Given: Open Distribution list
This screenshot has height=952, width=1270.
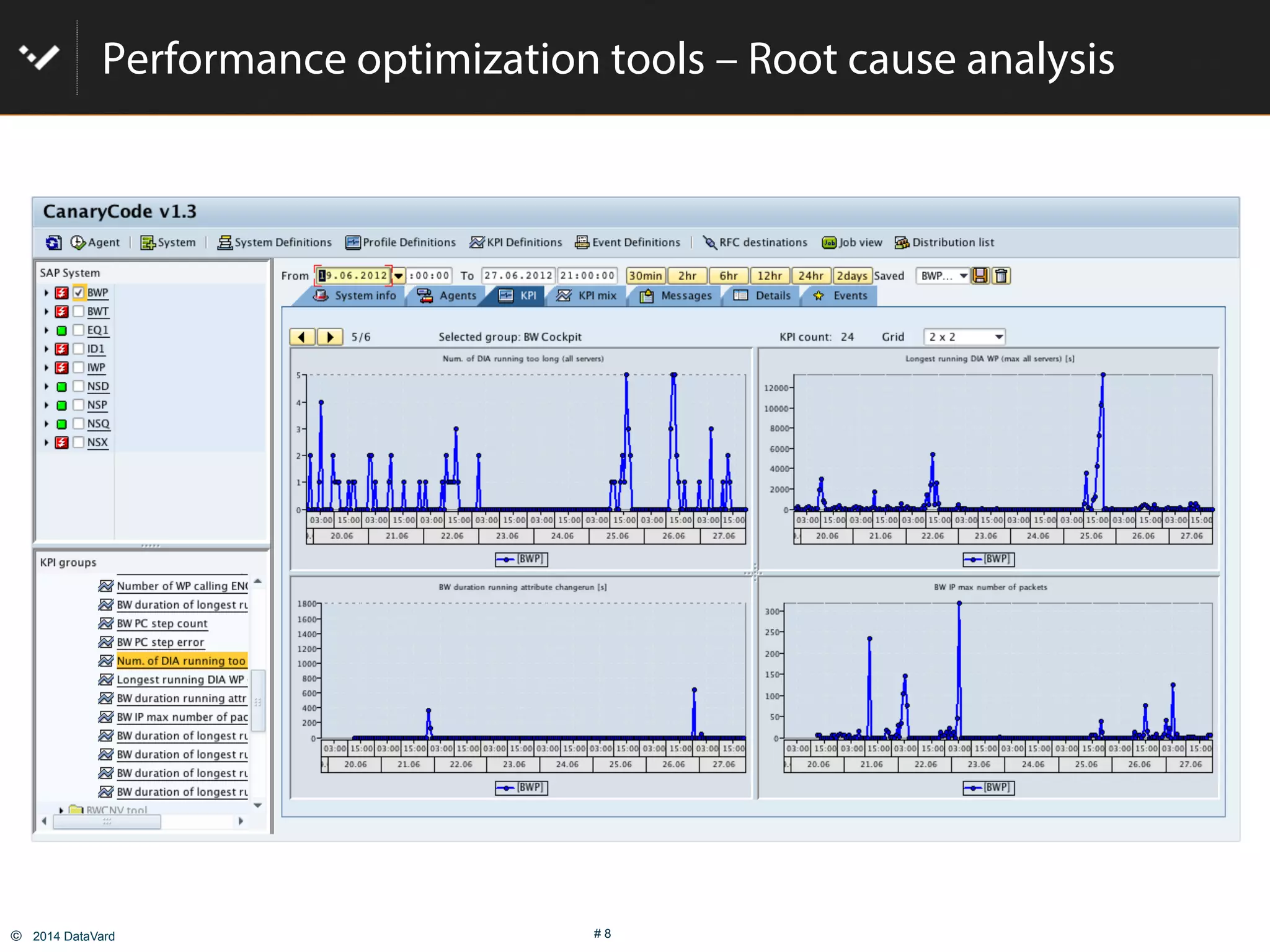Looking at the screenshot, I should click(944, 242).
